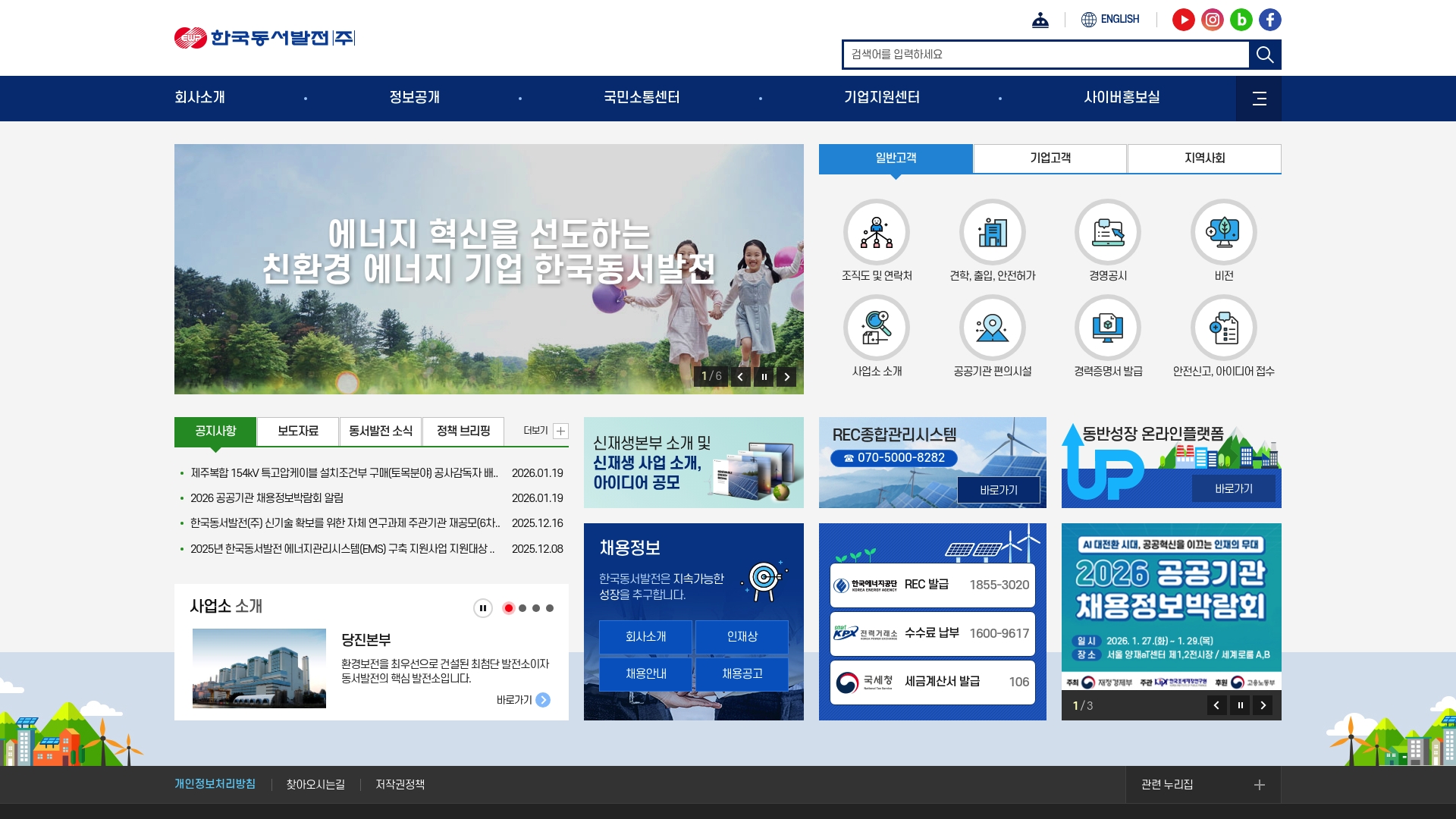
Task: Open the 채용공고 button
Action: point(743,673)
